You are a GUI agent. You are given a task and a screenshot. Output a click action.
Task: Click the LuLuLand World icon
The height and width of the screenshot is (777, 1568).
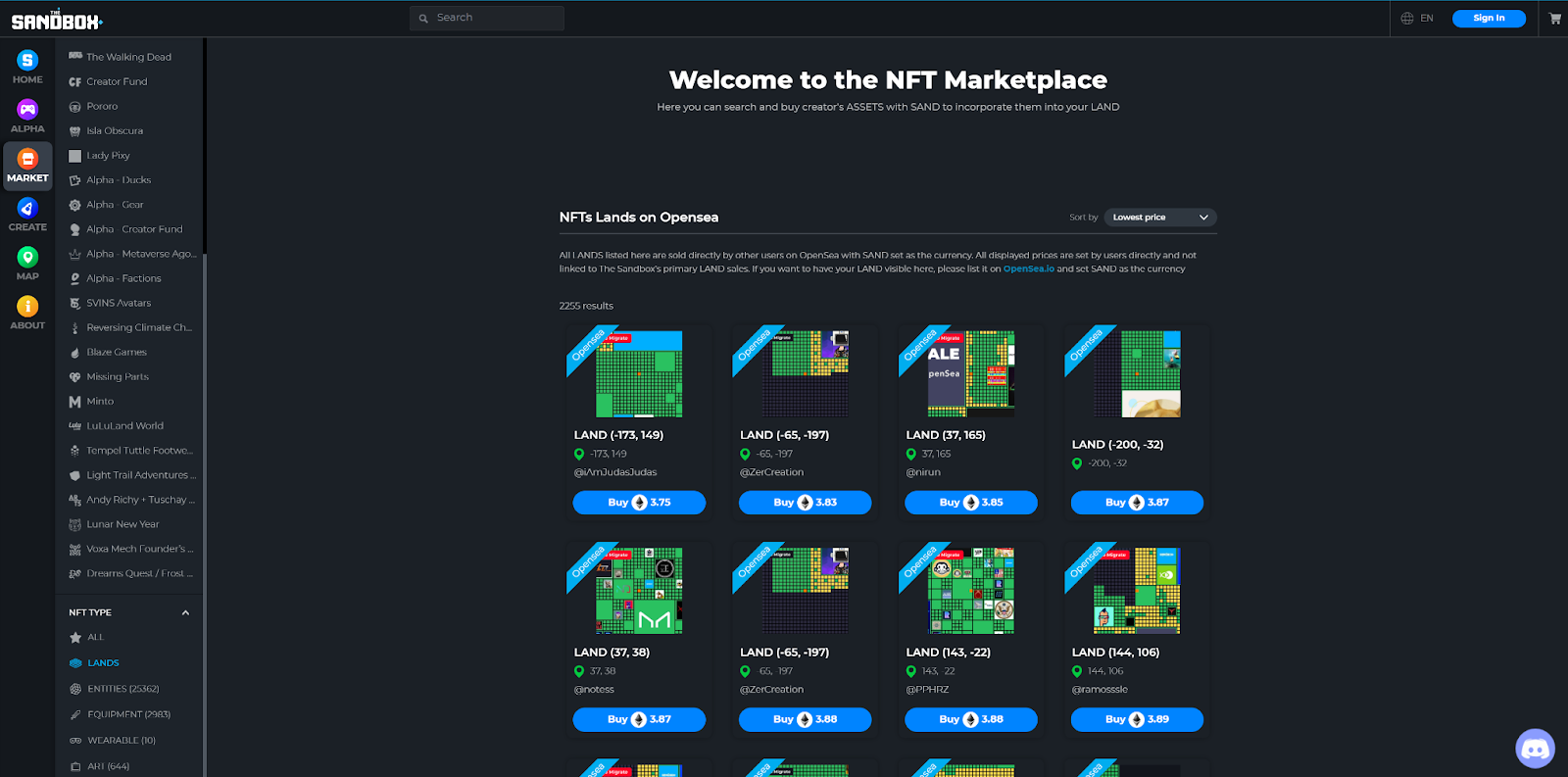click(75, 426)
